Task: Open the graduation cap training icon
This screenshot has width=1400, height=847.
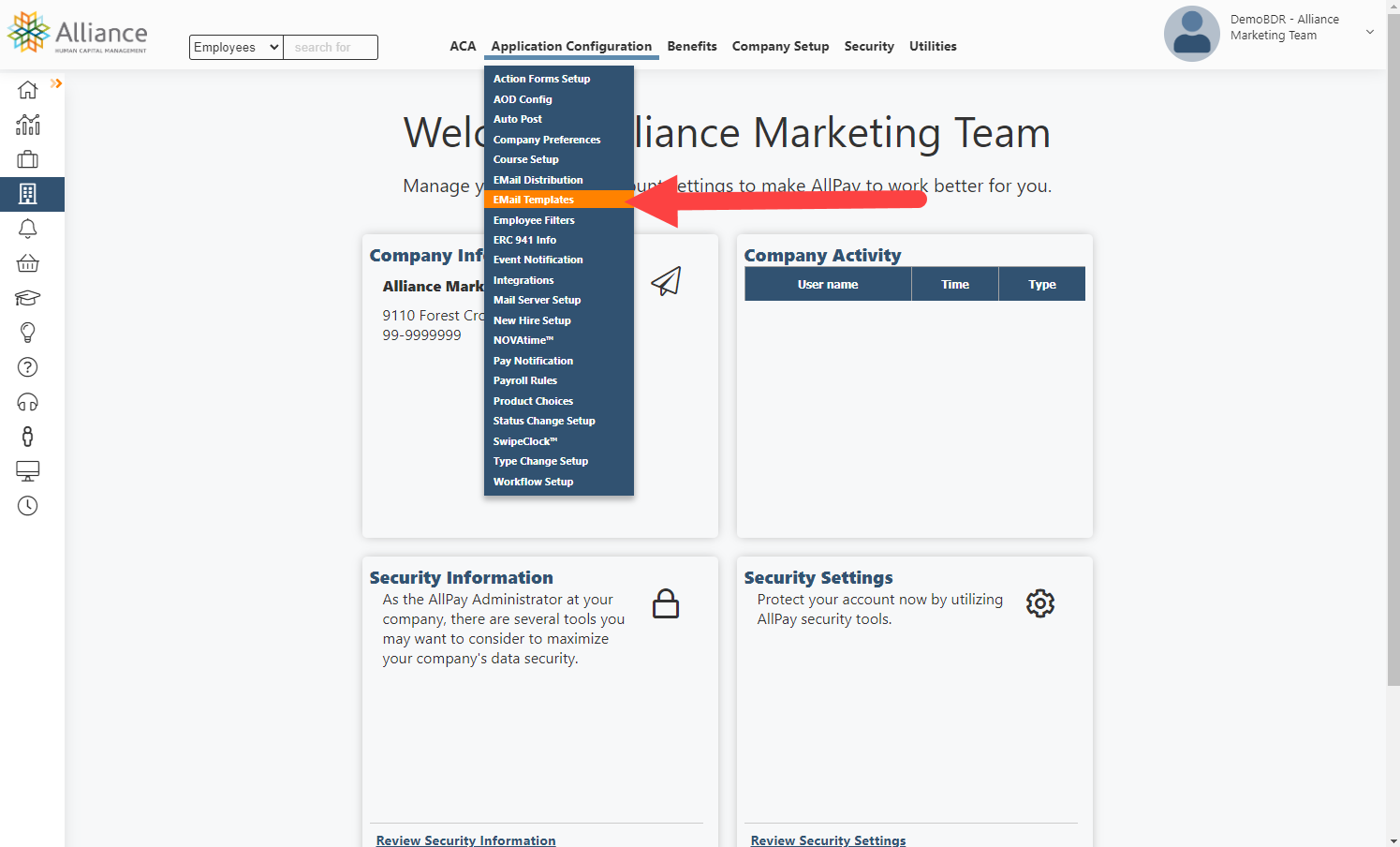Action: (28, 298)
